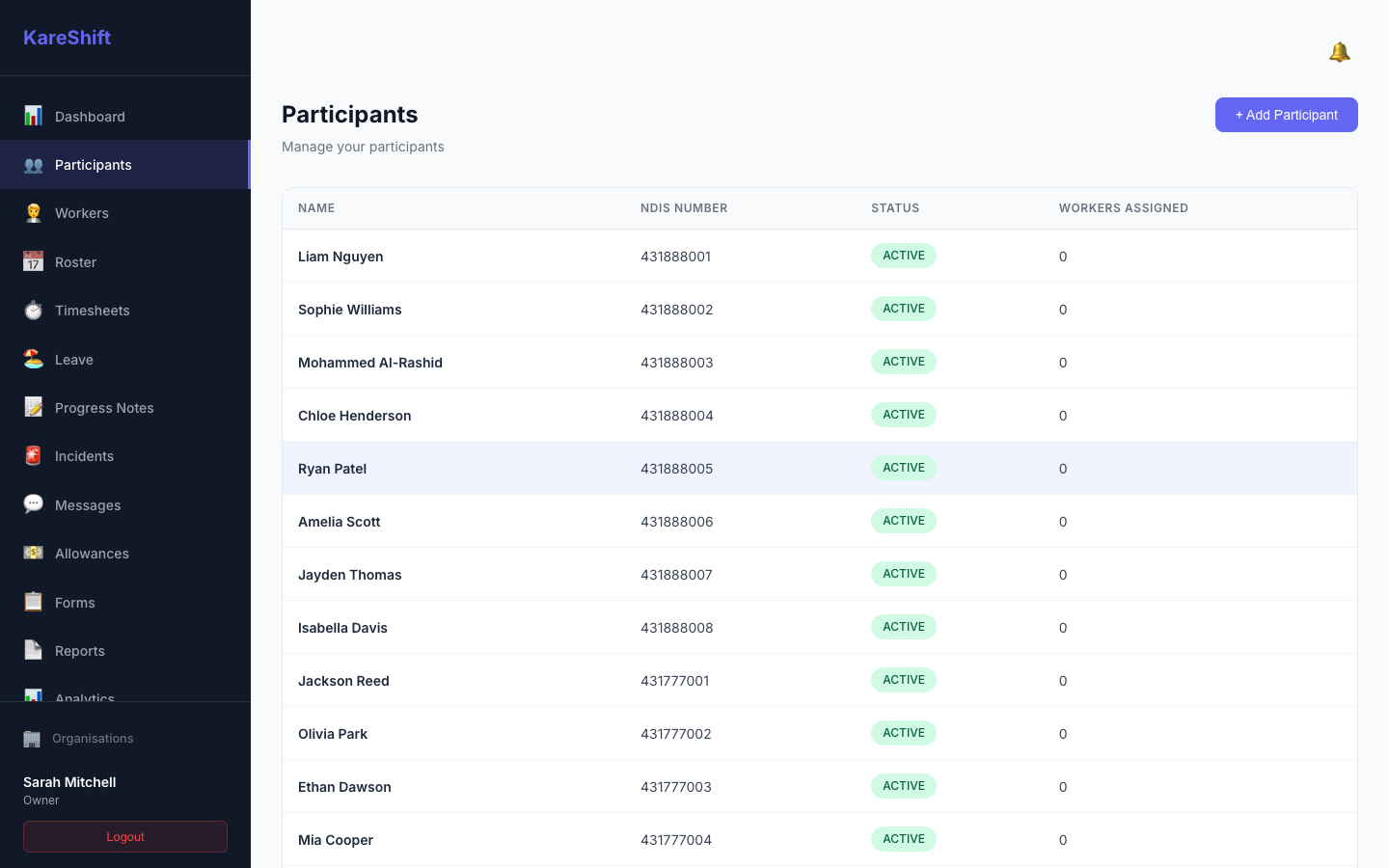1389x868 pixels.
Task: Click workers assigned count for Amelia Scott
Action: [x=1063, y=522]
